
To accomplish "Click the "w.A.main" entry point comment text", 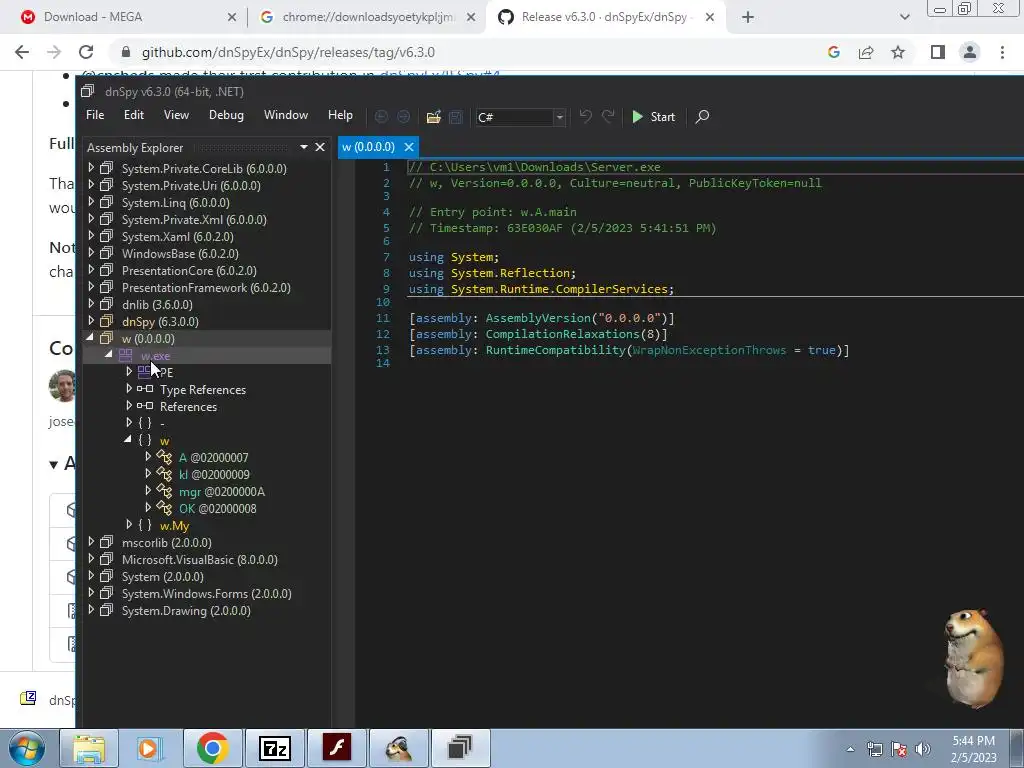I will click(x=549, y=212).
